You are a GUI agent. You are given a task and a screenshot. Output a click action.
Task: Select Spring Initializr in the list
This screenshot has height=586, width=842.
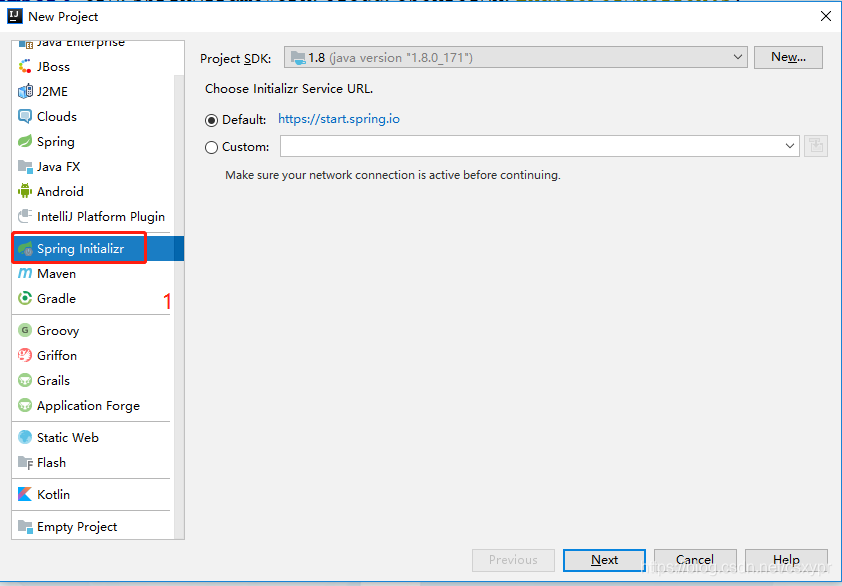point(98,249)
